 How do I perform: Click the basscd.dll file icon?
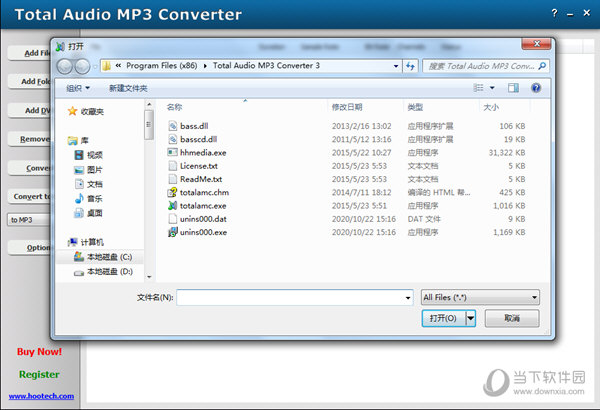click(173, 139)
